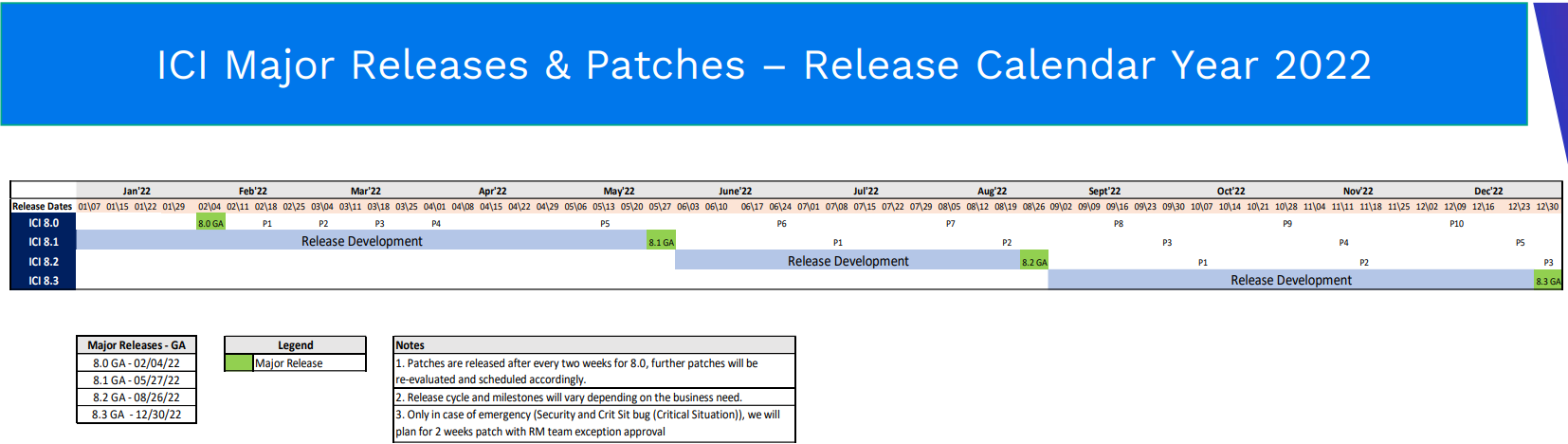Select the Dec'22 month header
This screenshot has width=1568, height=444.
pyautogui.click(x=1487, y=191)
